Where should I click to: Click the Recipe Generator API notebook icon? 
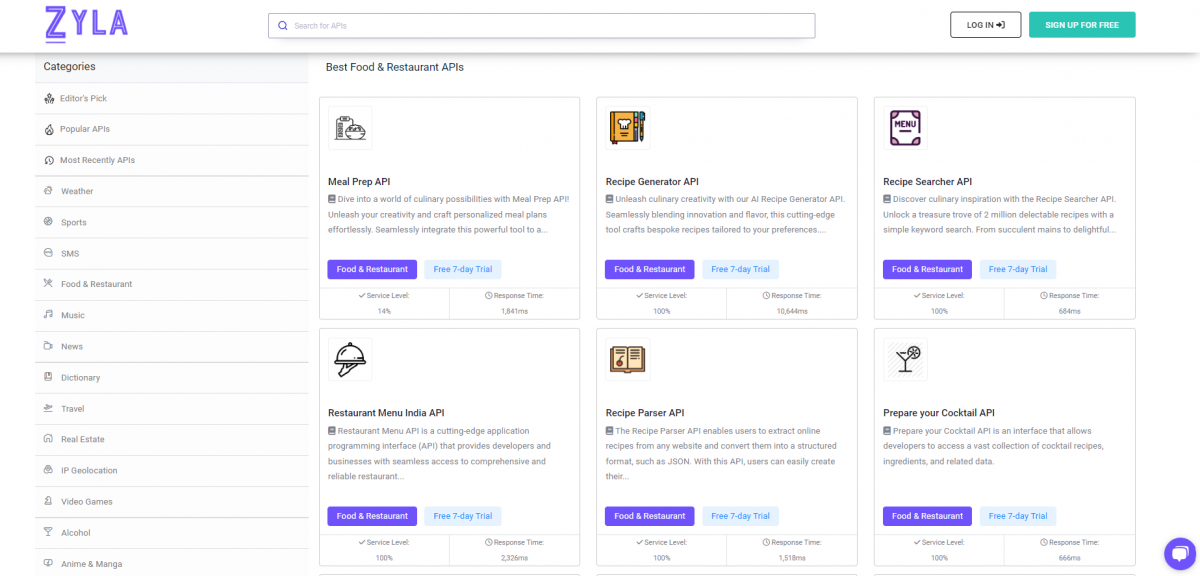(x=627, y=128)
